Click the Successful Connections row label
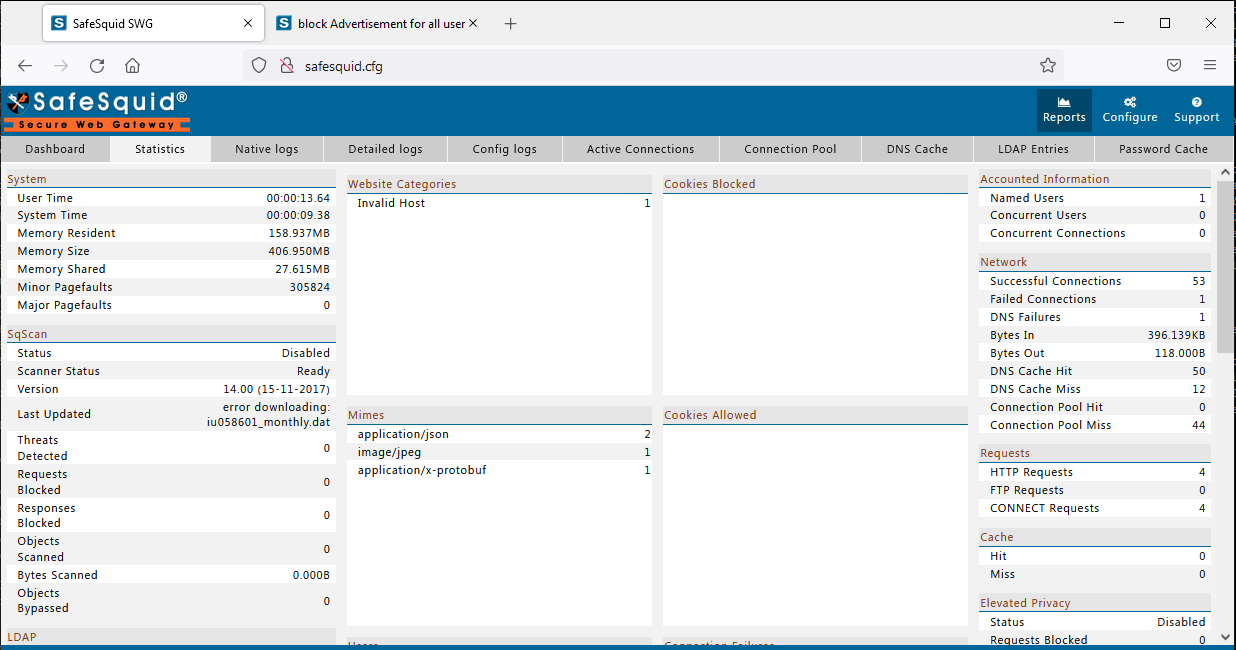 pos(1056,281)
